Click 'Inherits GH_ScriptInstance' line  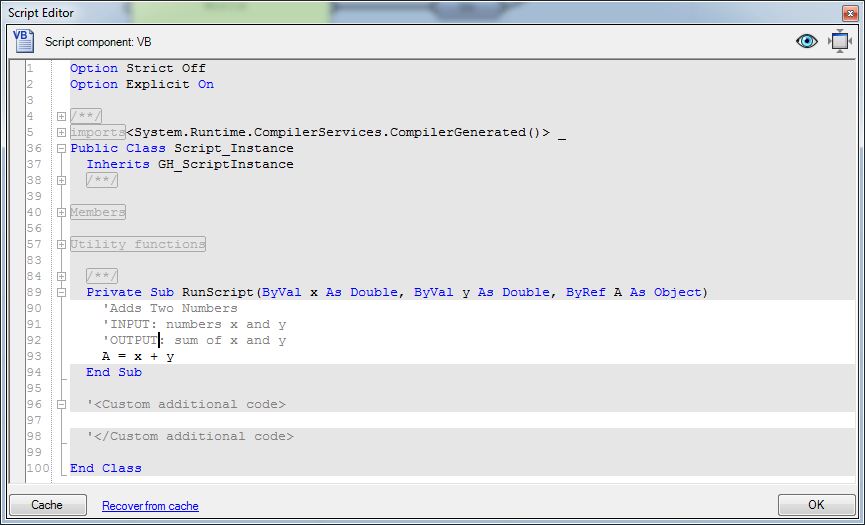point(190,164)
